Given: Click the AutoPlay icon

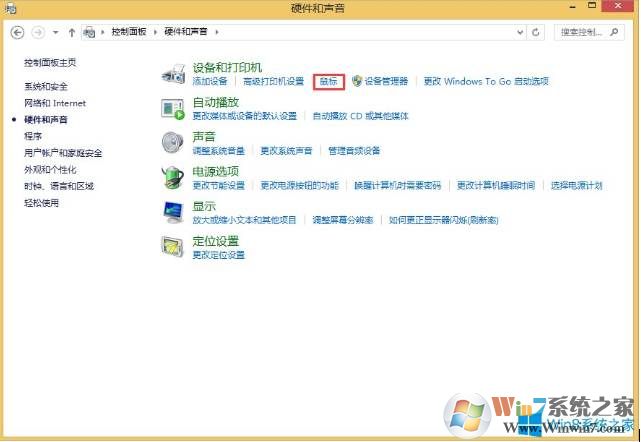Looking at the screenshot, I should (173, 109).
